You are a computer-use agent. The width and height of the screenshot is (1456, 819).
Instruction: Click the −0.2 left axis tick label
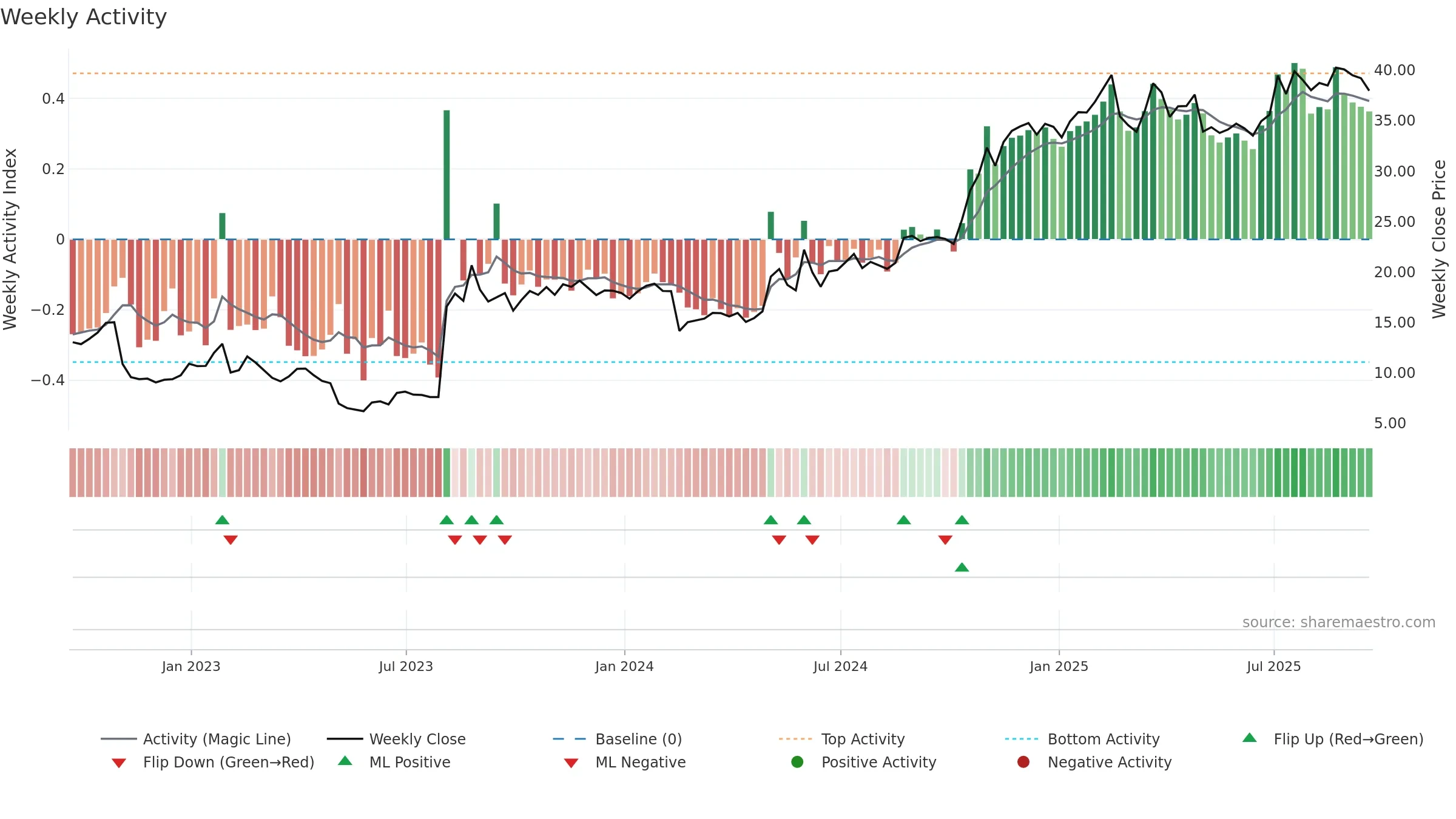[x=47, y=310]
